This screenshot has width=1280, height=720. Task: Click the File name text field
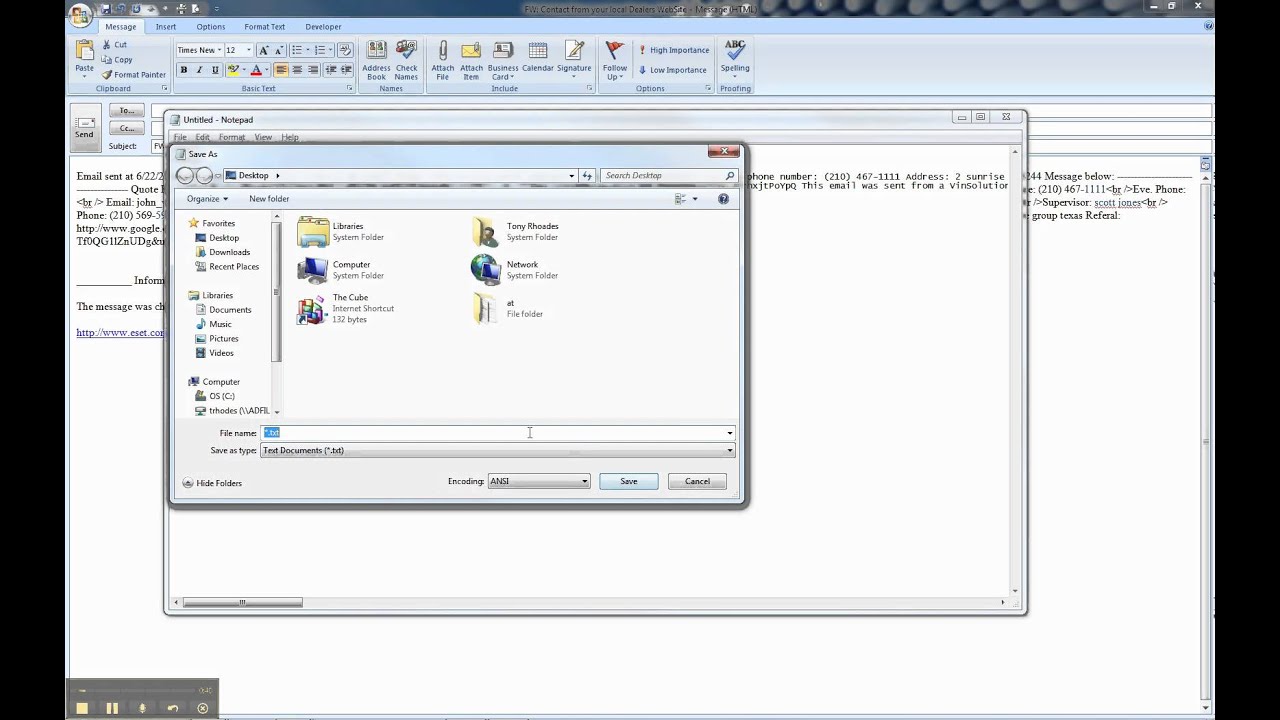[x=497, y=433]
